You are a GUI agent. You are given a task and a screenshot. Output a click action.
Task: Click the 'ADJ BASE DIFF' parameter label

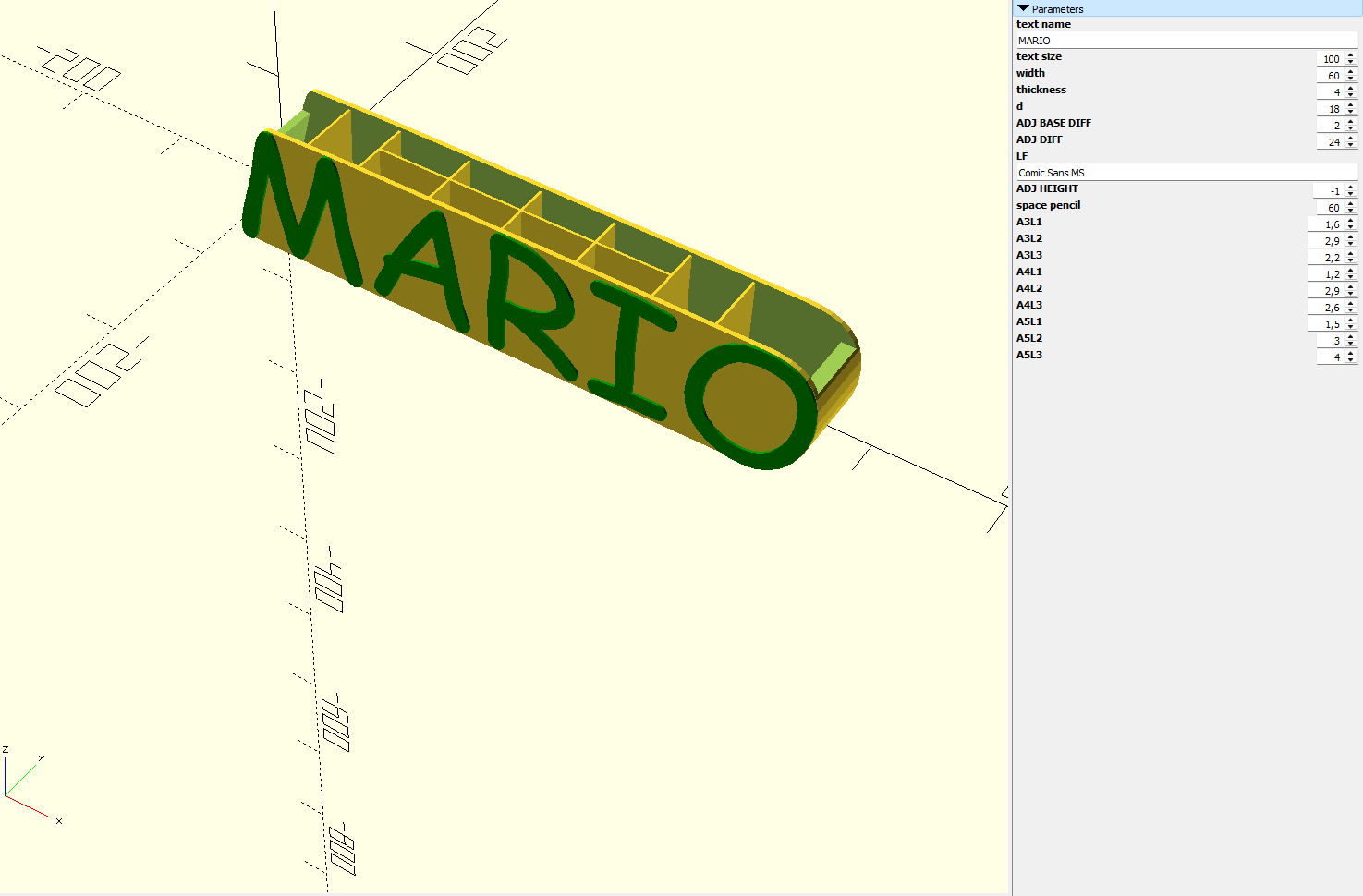[1053, 123]
